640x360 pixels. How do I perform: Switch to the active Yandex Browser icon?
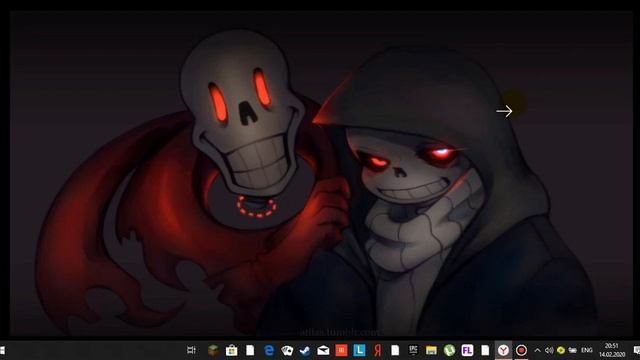(x=503, y=350)
